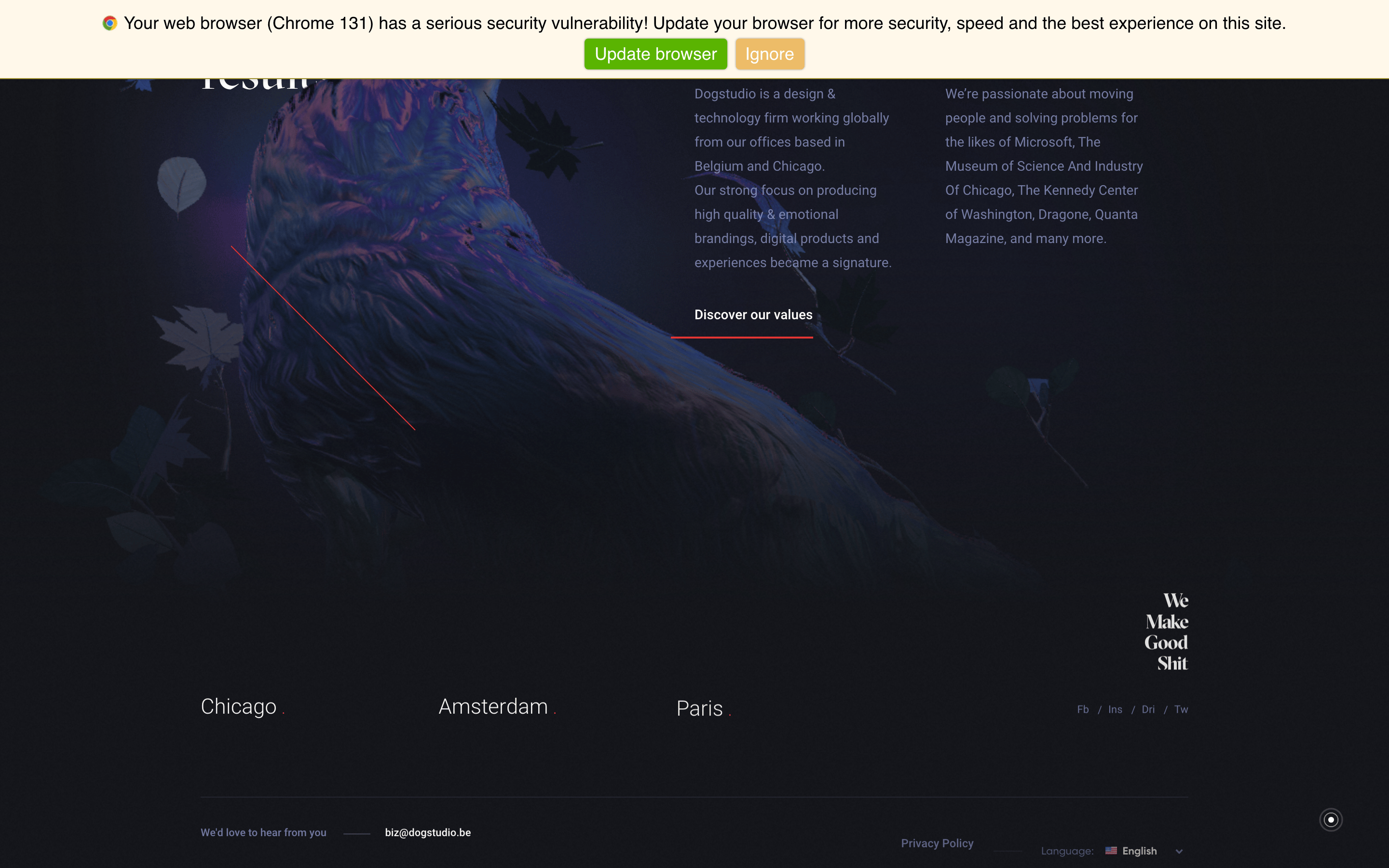Click the Update browser button

click(x=655, y=54)
